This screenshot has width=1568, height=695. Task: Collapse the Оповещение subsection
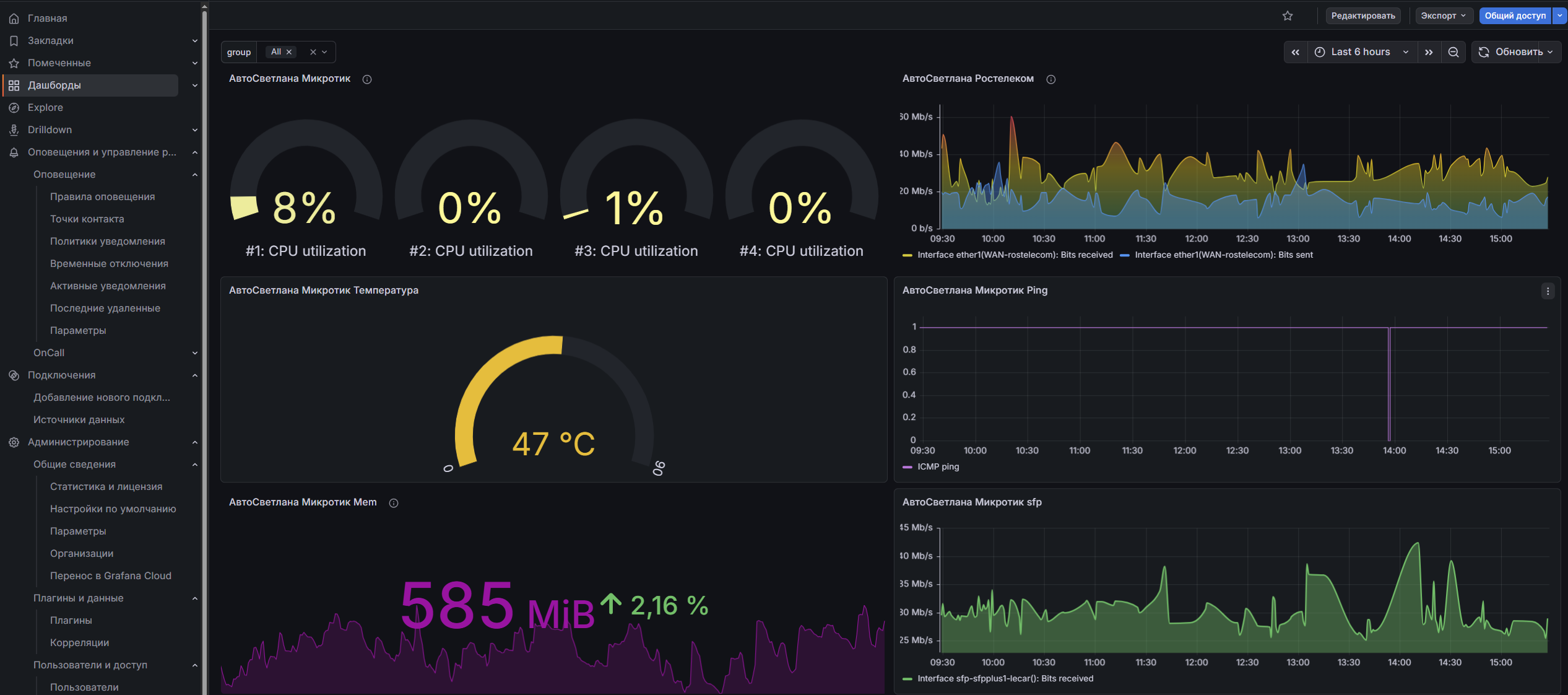195,175
